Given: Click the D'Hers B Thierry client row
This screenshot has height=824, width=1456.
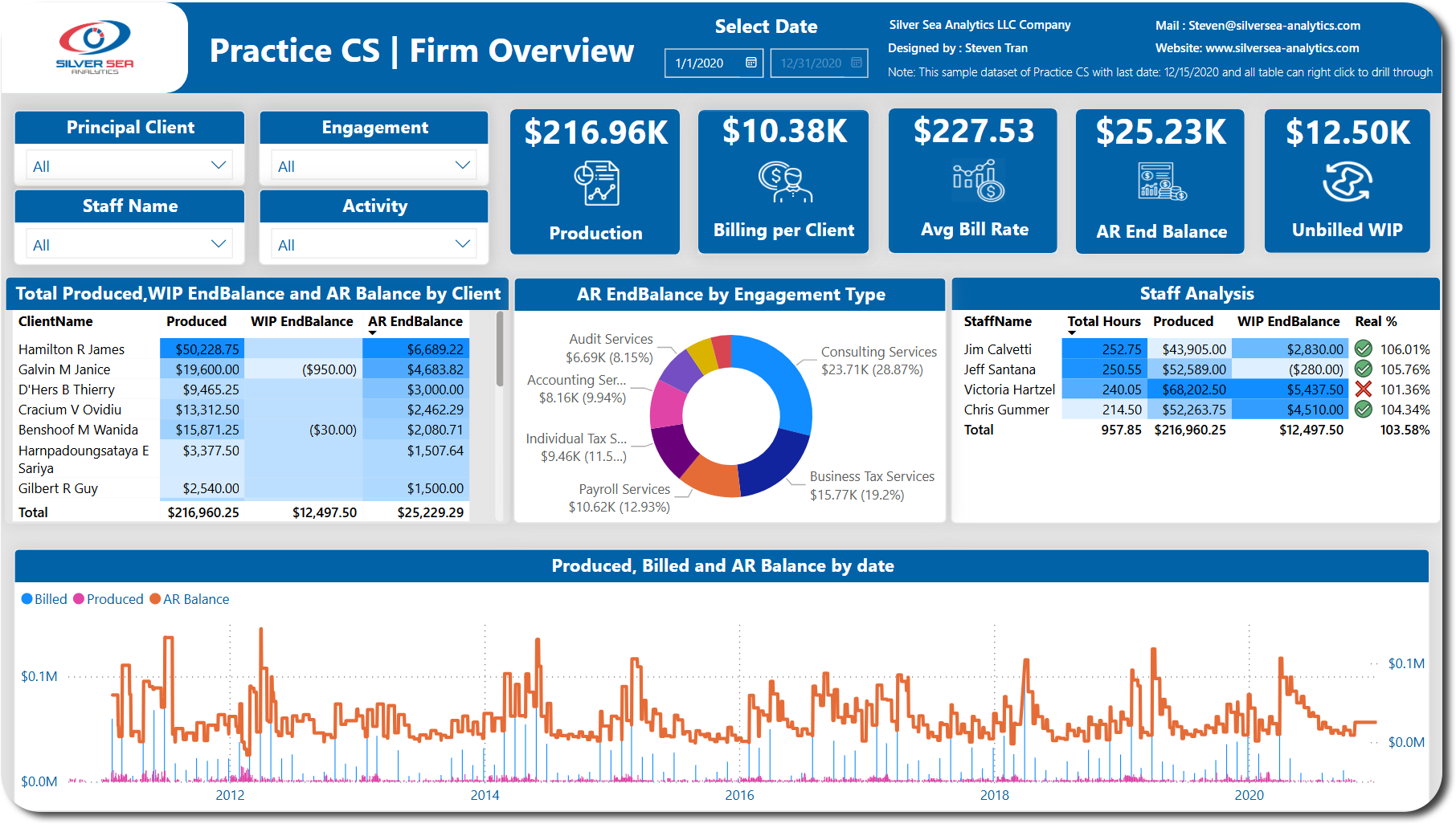Looking at the screenshot, I should [x=243, y=390].
